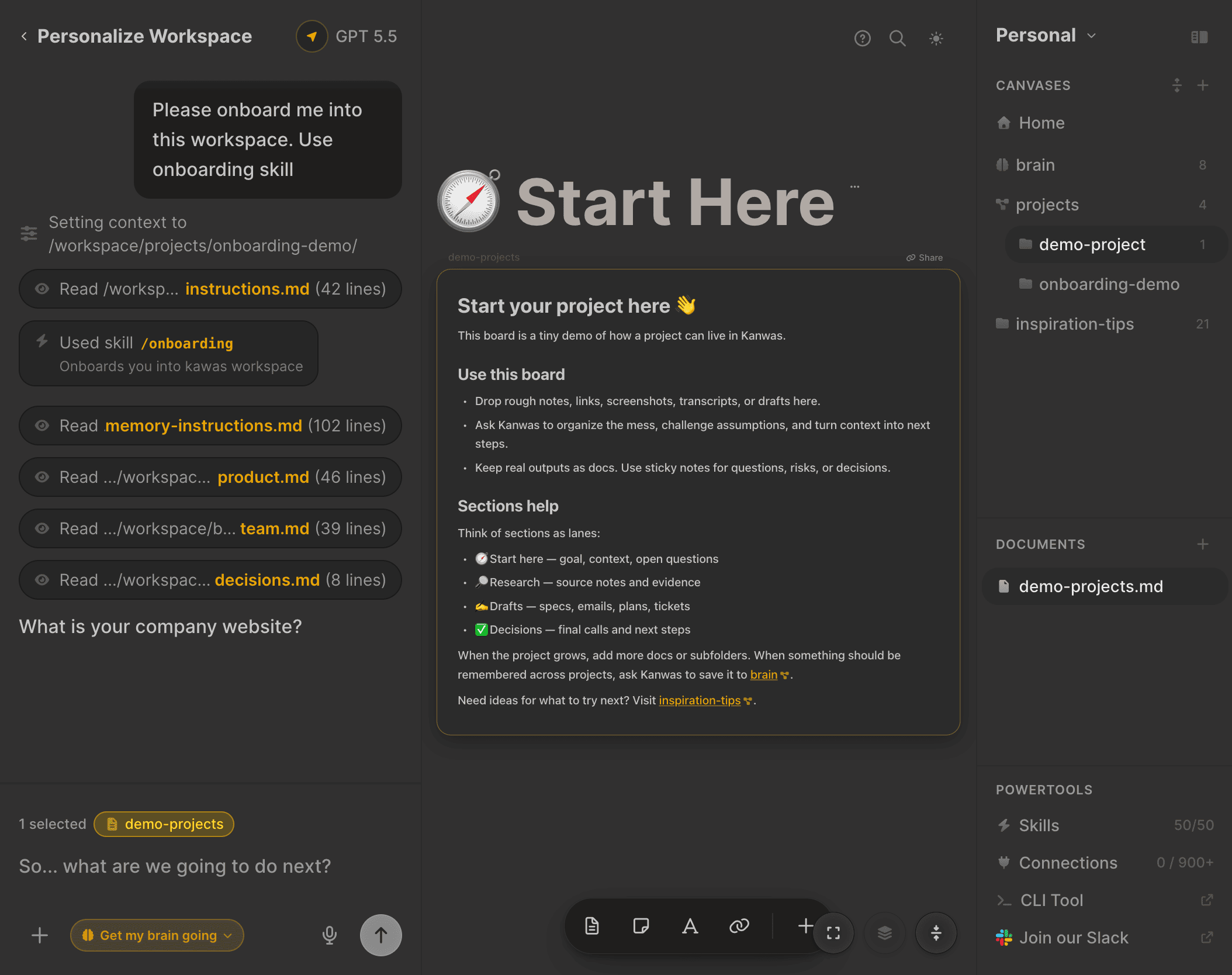Image resolution: width=1232 pixels, height=975 pixels.
Task: Add an attachment to the chat
Action: pyautogui.click(x=40, y=935)
